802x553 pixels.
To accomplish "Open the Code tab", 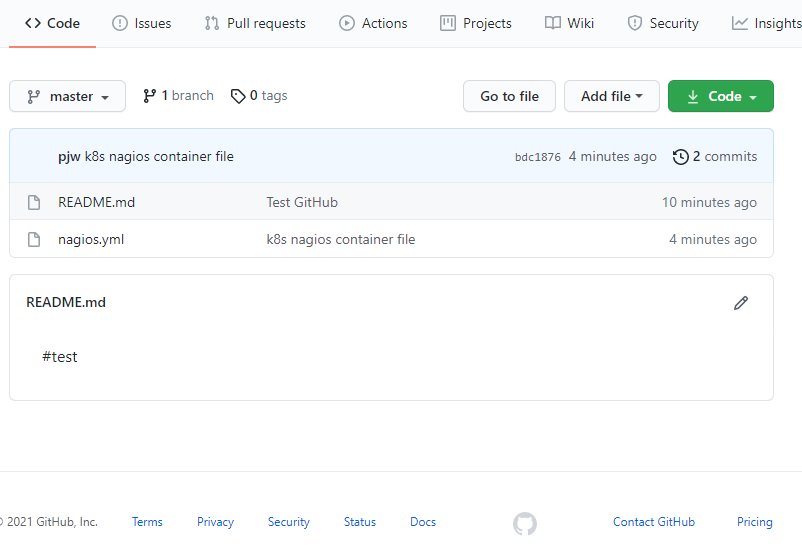I will tap(52, 24).
